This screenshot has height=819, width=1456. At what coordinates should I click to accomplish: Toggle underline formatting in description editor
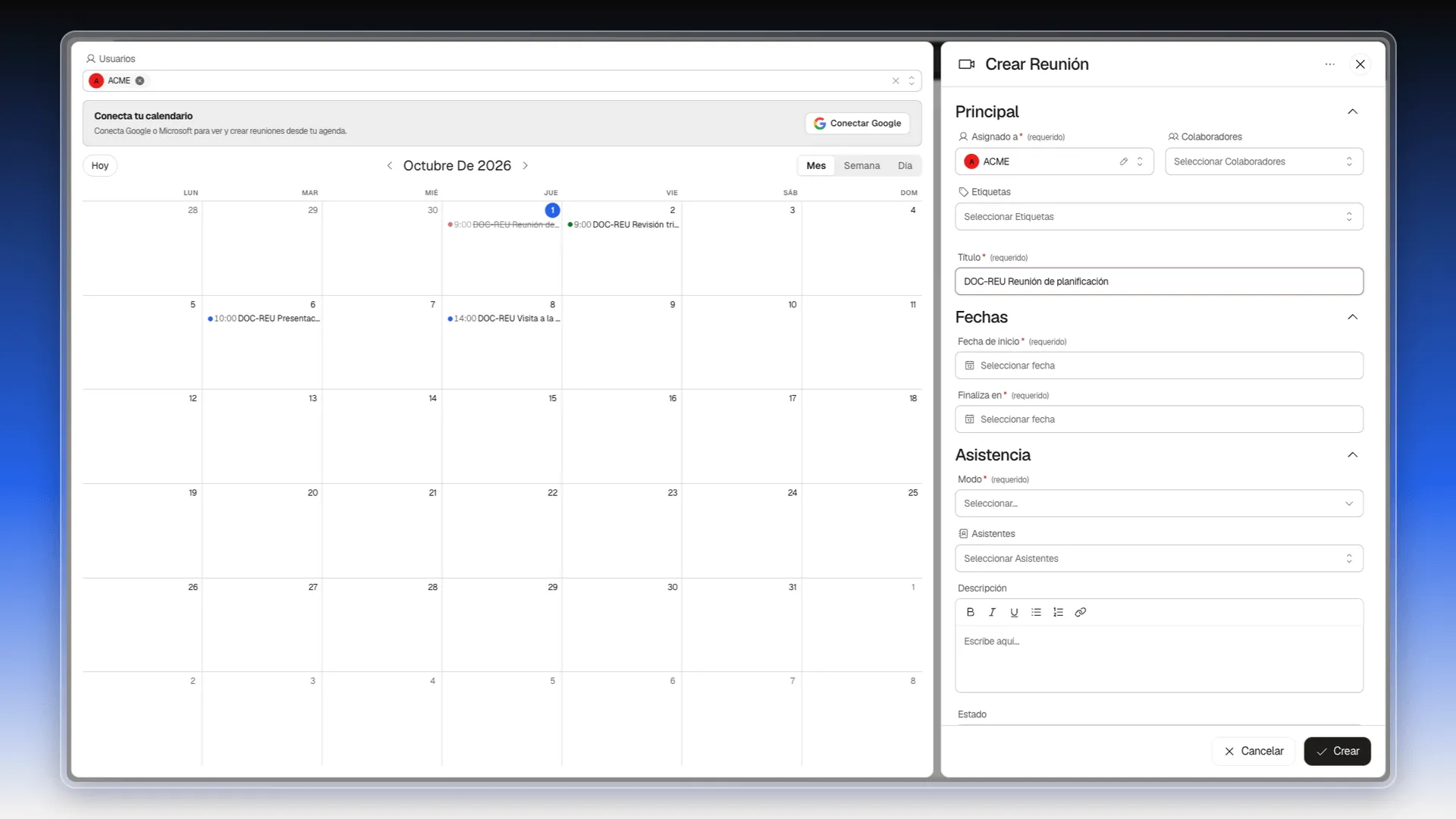[1014, 612]
